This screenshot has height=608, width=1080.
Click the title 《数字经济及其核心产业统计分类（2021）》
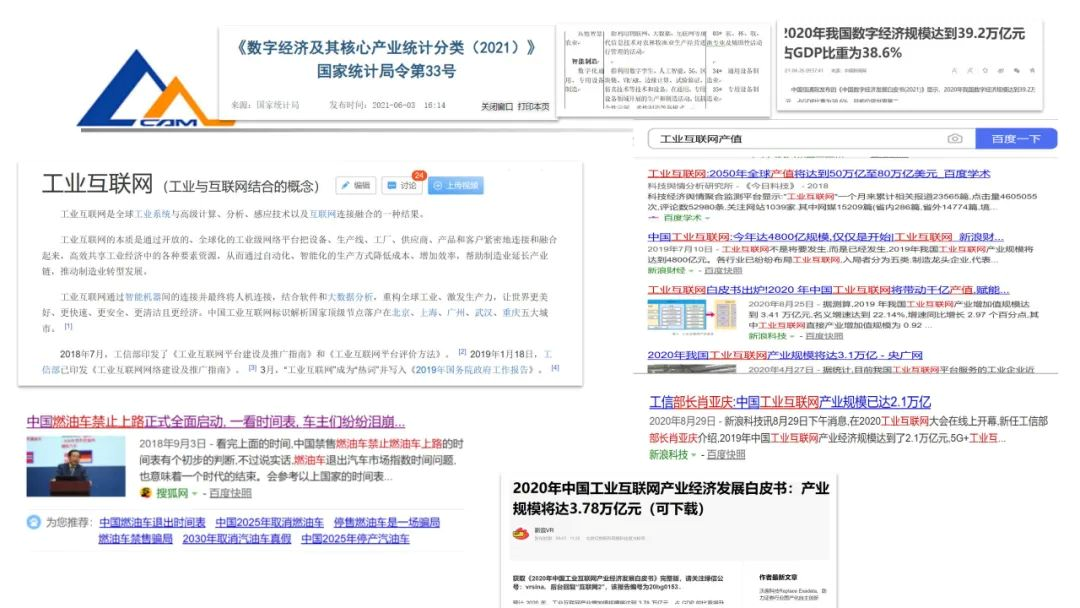pos(386,48)
